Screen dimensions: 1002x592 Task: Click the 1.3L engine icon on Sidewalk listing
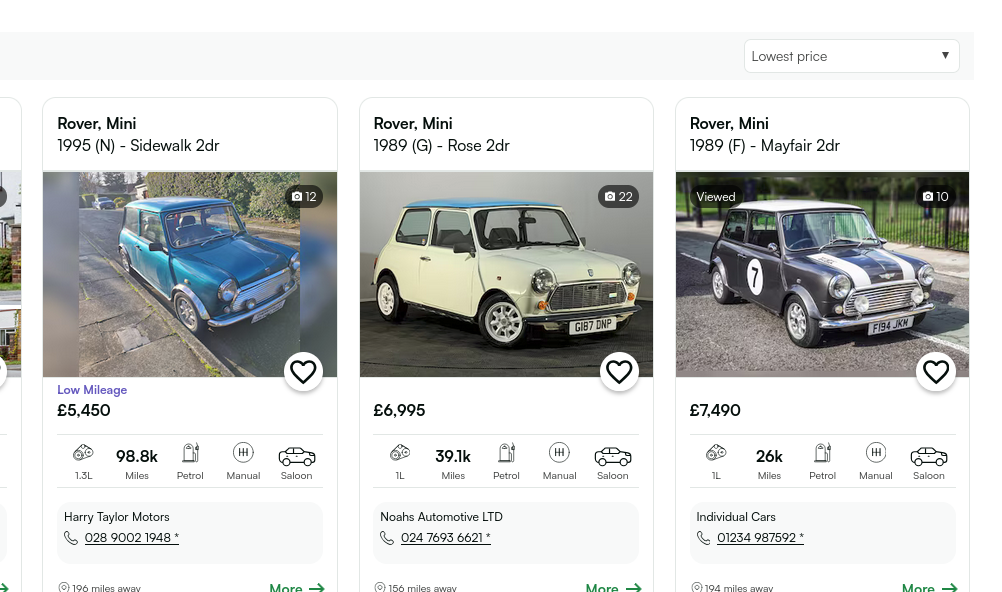pos(83,453)
